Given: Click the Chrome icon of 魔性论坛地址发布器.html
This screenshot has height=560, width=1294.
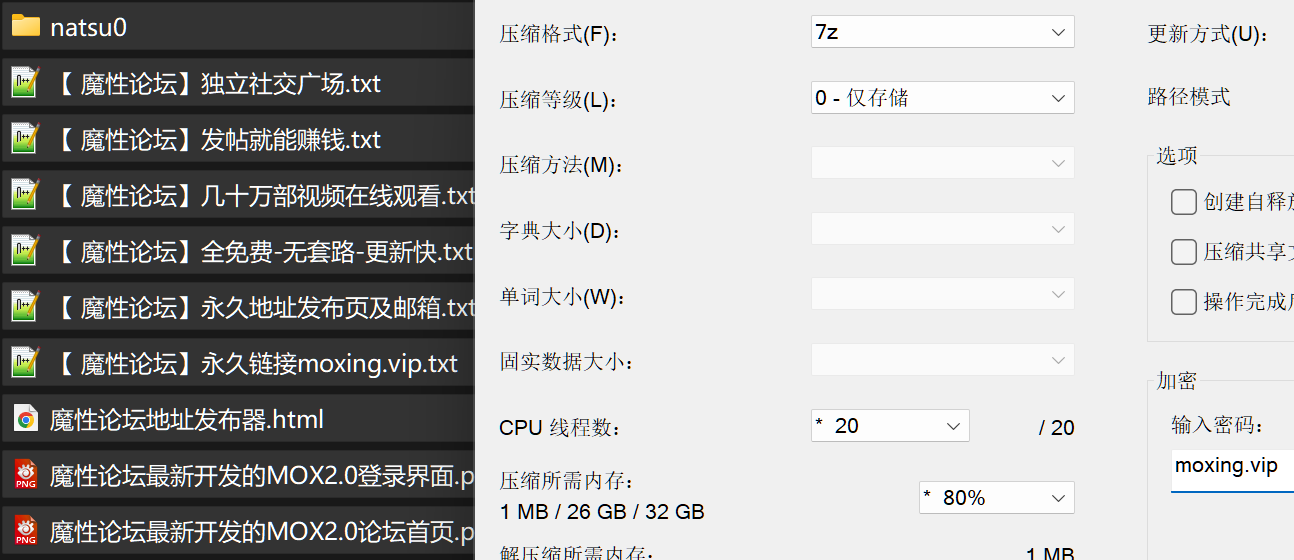Looking at the screenshot, I should [26, 419].
